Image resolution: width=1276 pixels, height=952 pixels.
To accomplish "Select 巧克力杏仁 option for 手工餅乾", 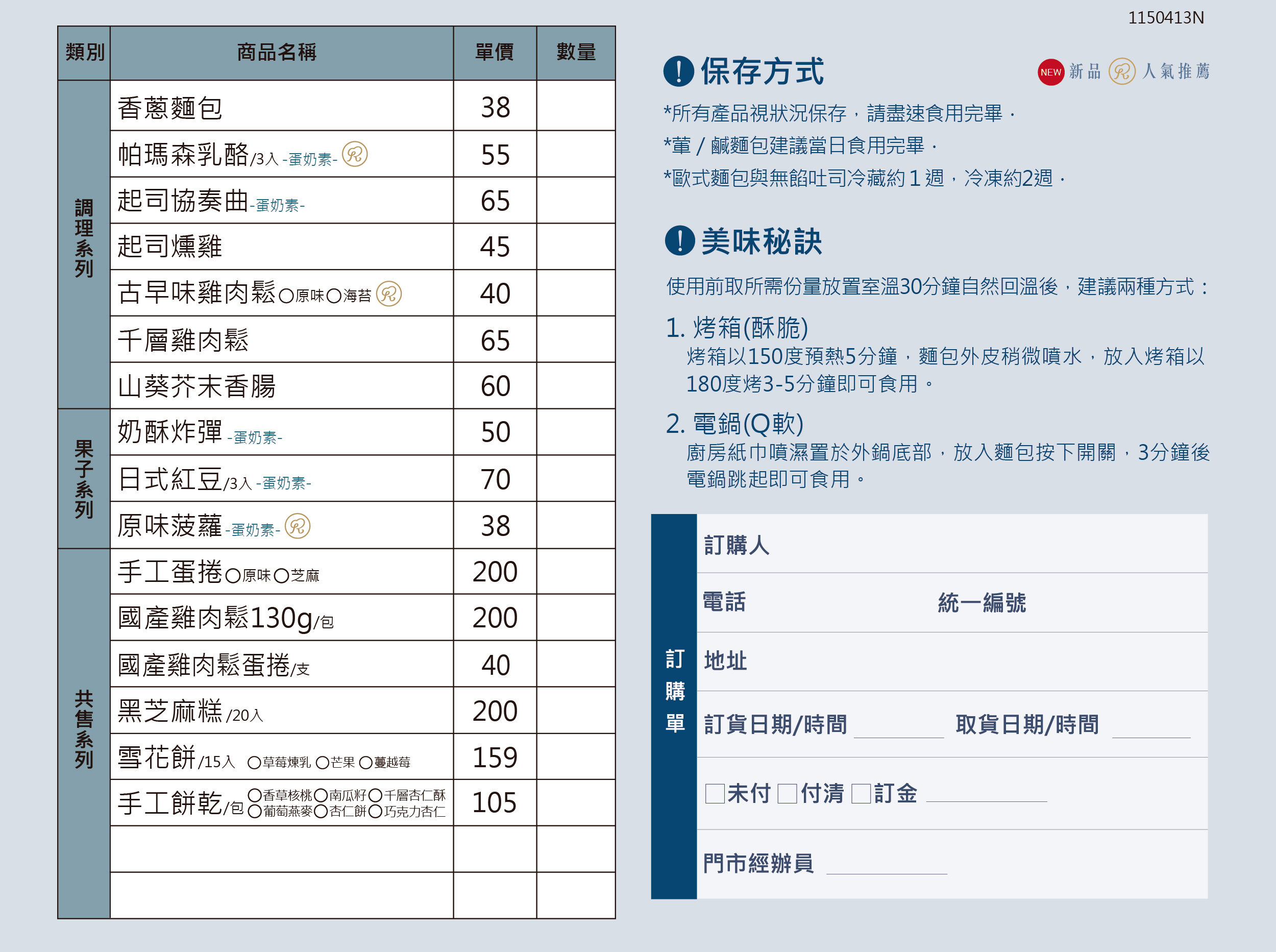I will point(375,812).
